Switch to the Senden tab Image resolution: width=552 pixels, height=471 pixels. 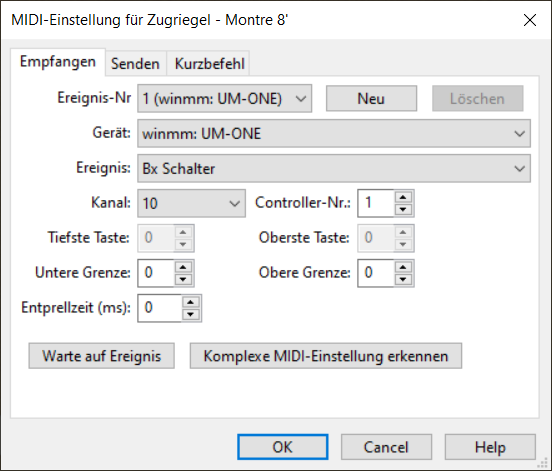click(x=136, y=64)
